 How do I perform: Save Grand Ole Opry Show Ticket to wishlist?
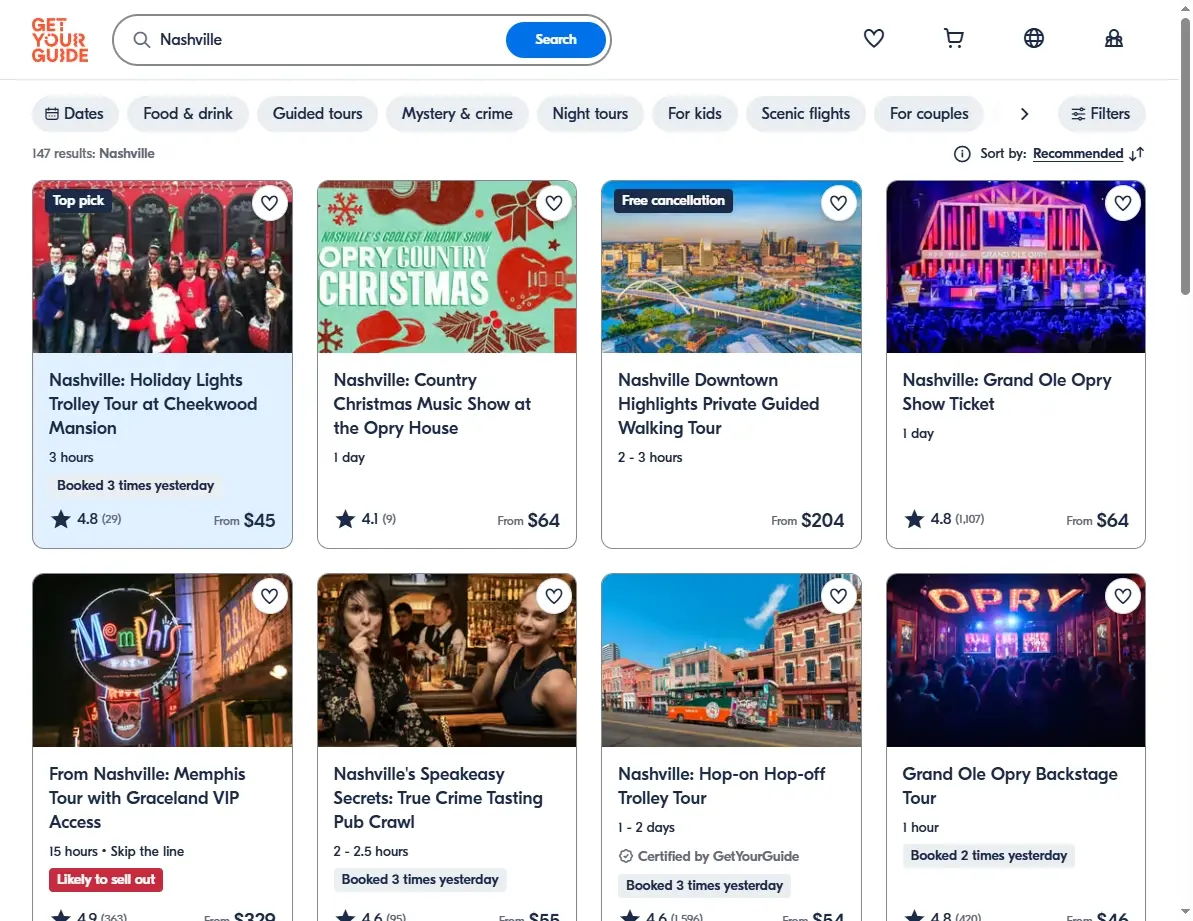pos(1123,203)
